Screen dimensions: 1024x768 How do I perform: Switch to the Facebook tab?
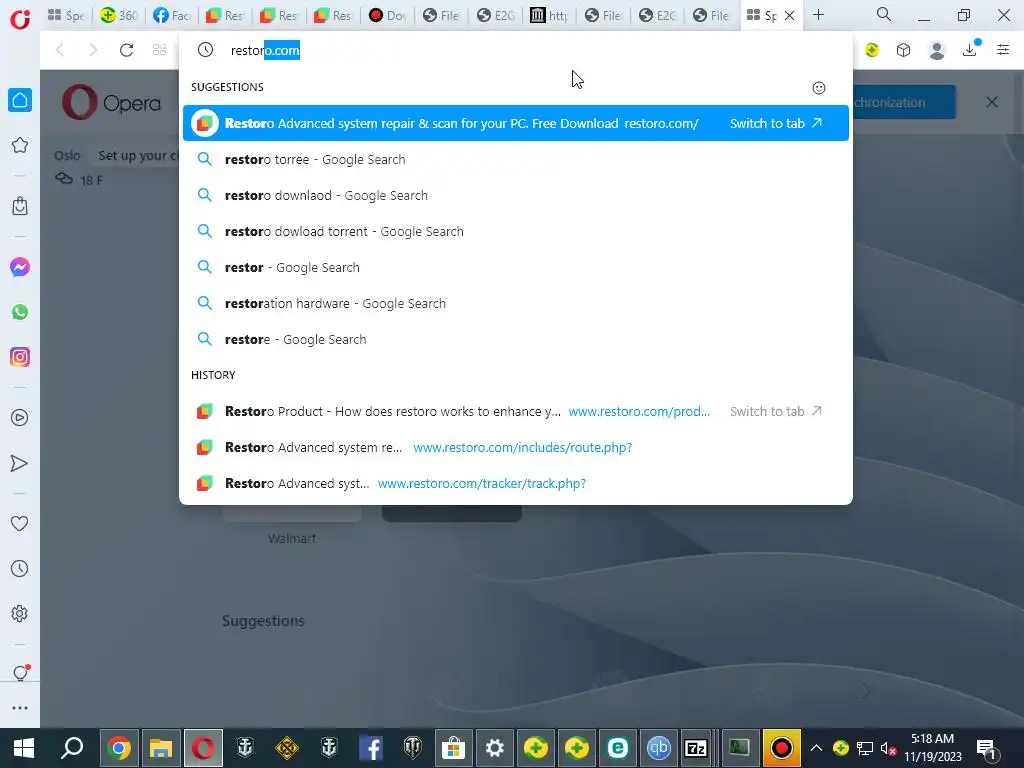tap(171, 15)
